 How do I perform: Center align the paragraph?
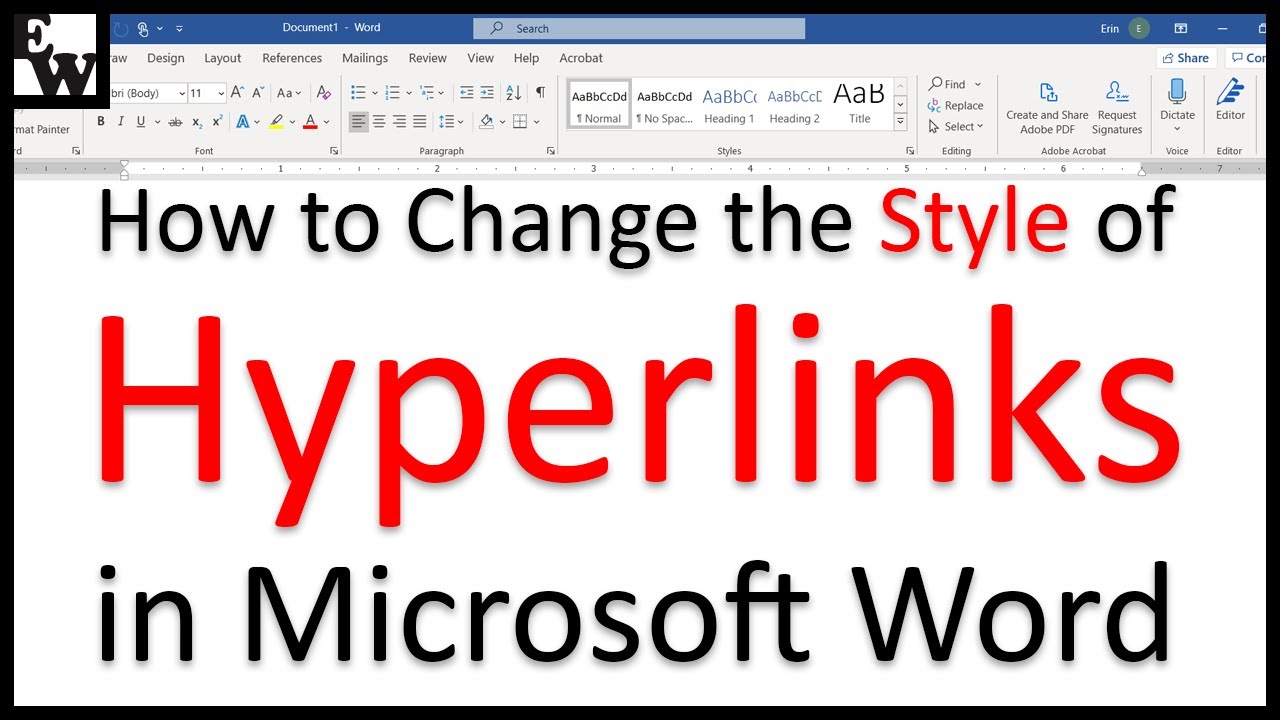tap(379, 122)
